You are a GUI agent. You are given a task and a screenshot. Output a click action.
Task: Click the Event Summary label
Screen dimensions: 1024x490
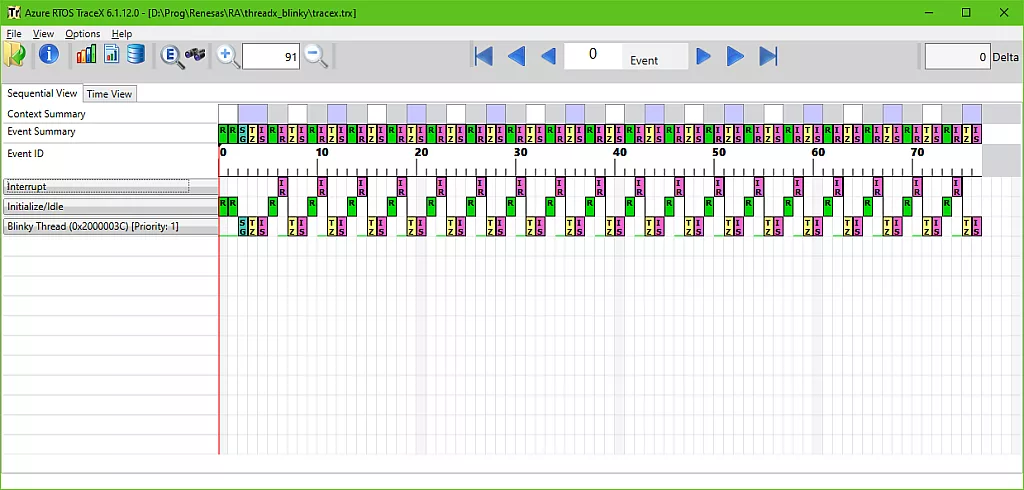41,131
